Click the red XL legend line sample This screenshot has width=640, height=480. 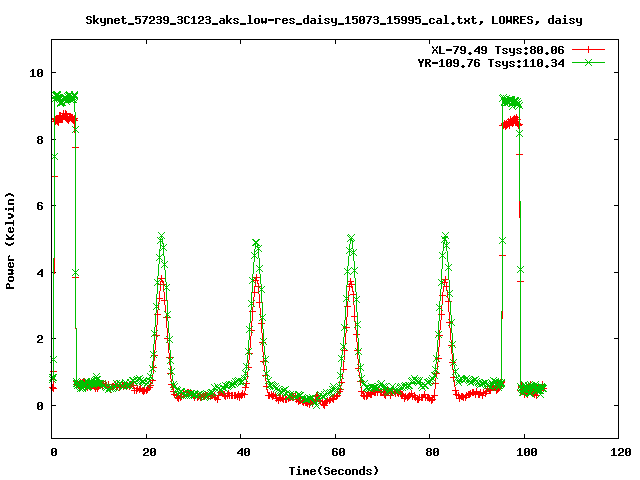coord(588,50)
